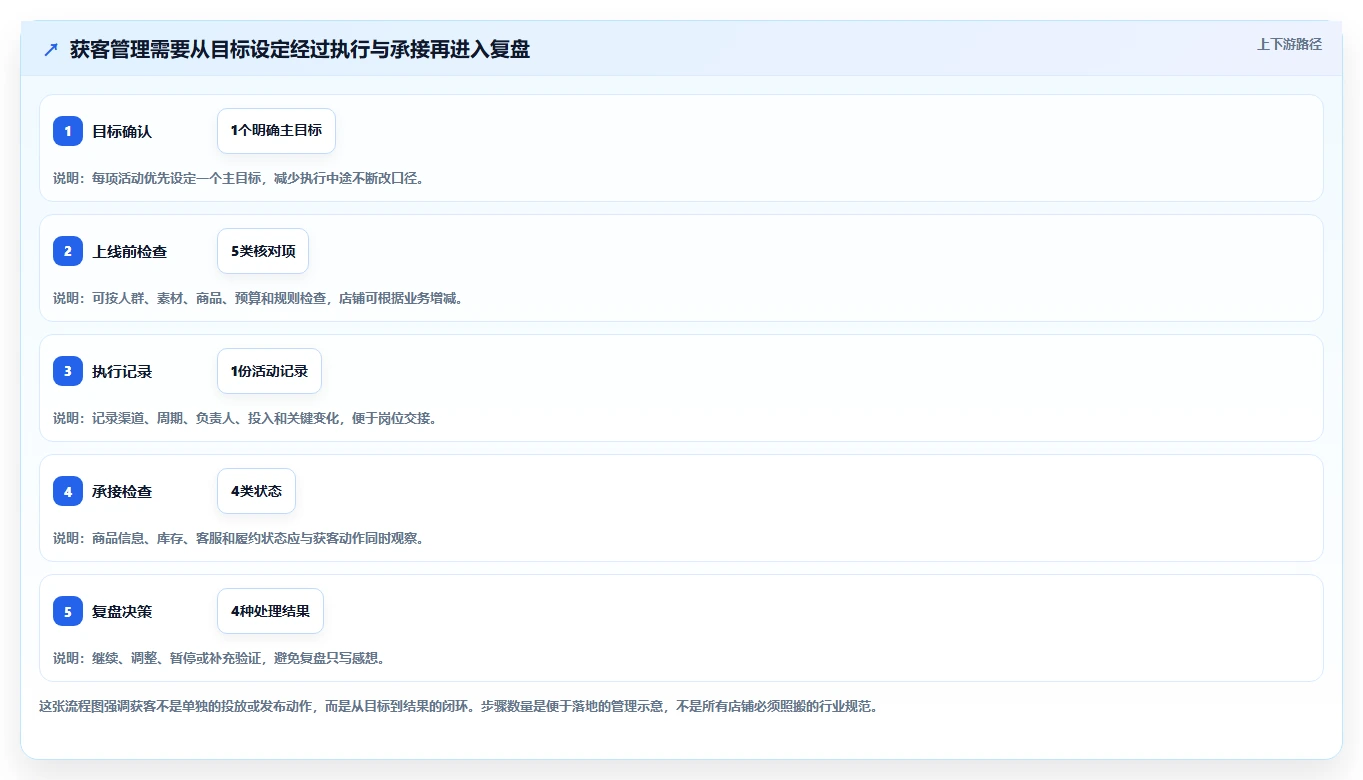
Task: Click the description starting 商品信息、库存、客服
Action: pyautogui.click(x=239, y=538)
